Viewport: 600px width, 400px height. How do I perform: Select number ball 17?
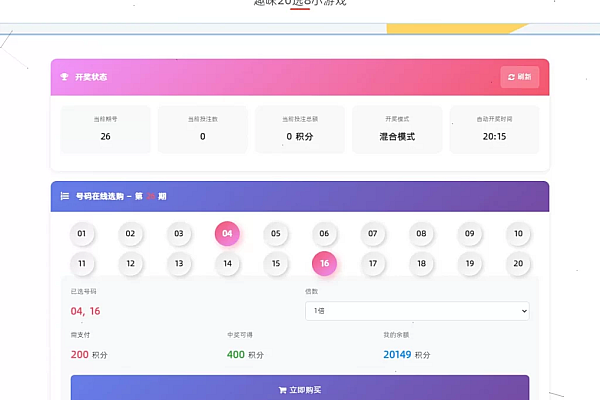pyautogui.click(x=373, y=263)
